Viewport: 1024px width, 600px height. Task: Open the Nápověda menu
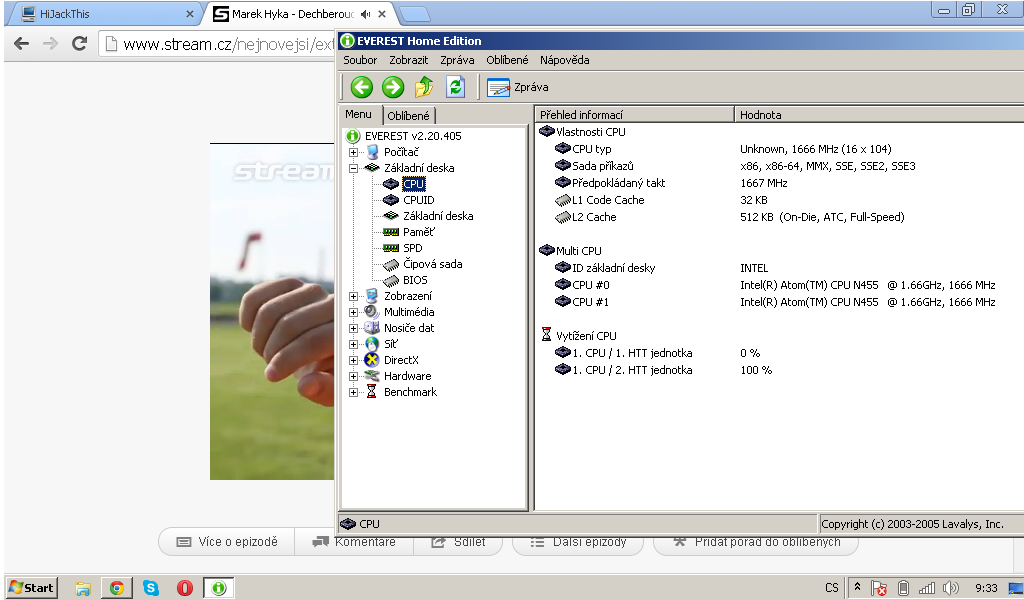564,60
